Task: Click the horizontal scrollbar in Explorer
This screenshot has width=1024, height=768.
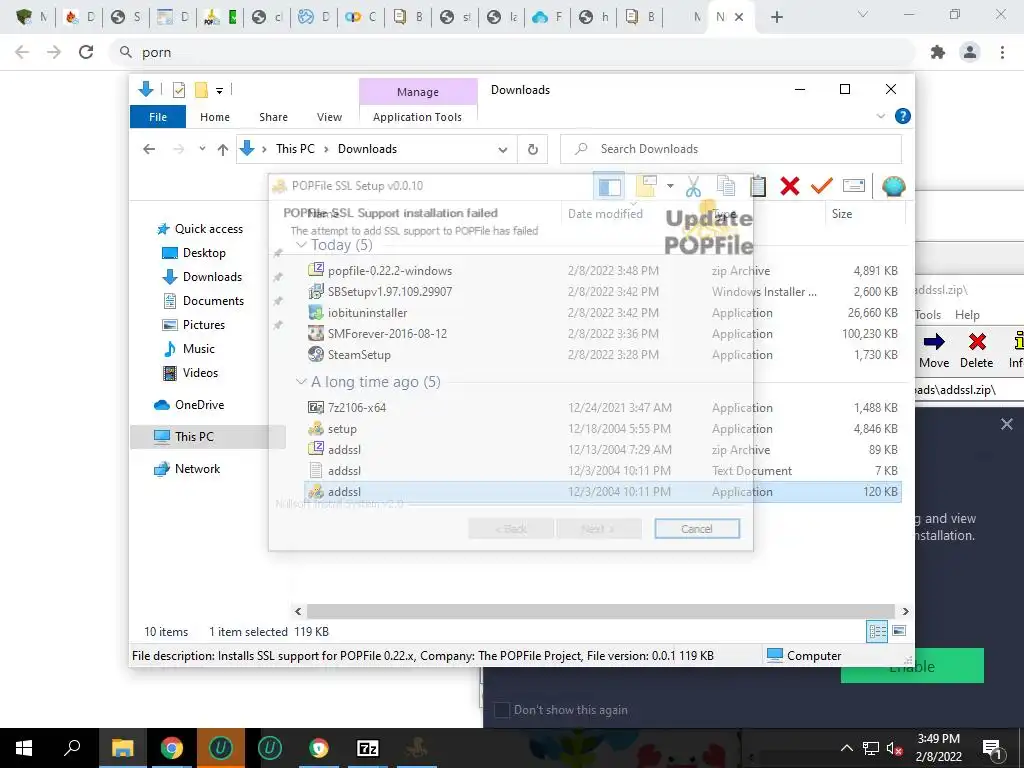Action: tap(600, 611)
